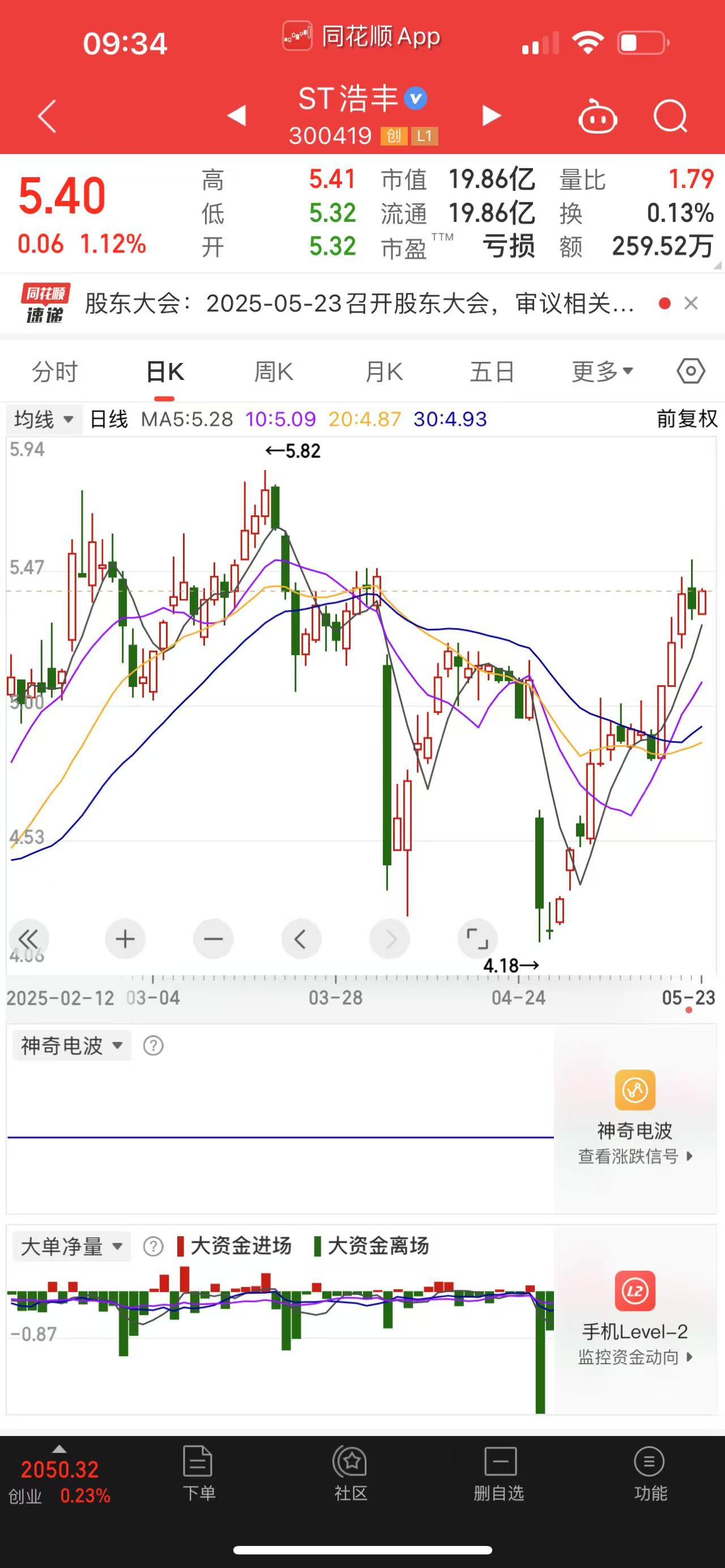725x1568 pixels.
Task: Go to previous stock with left triangle
Action: point(236,115)
